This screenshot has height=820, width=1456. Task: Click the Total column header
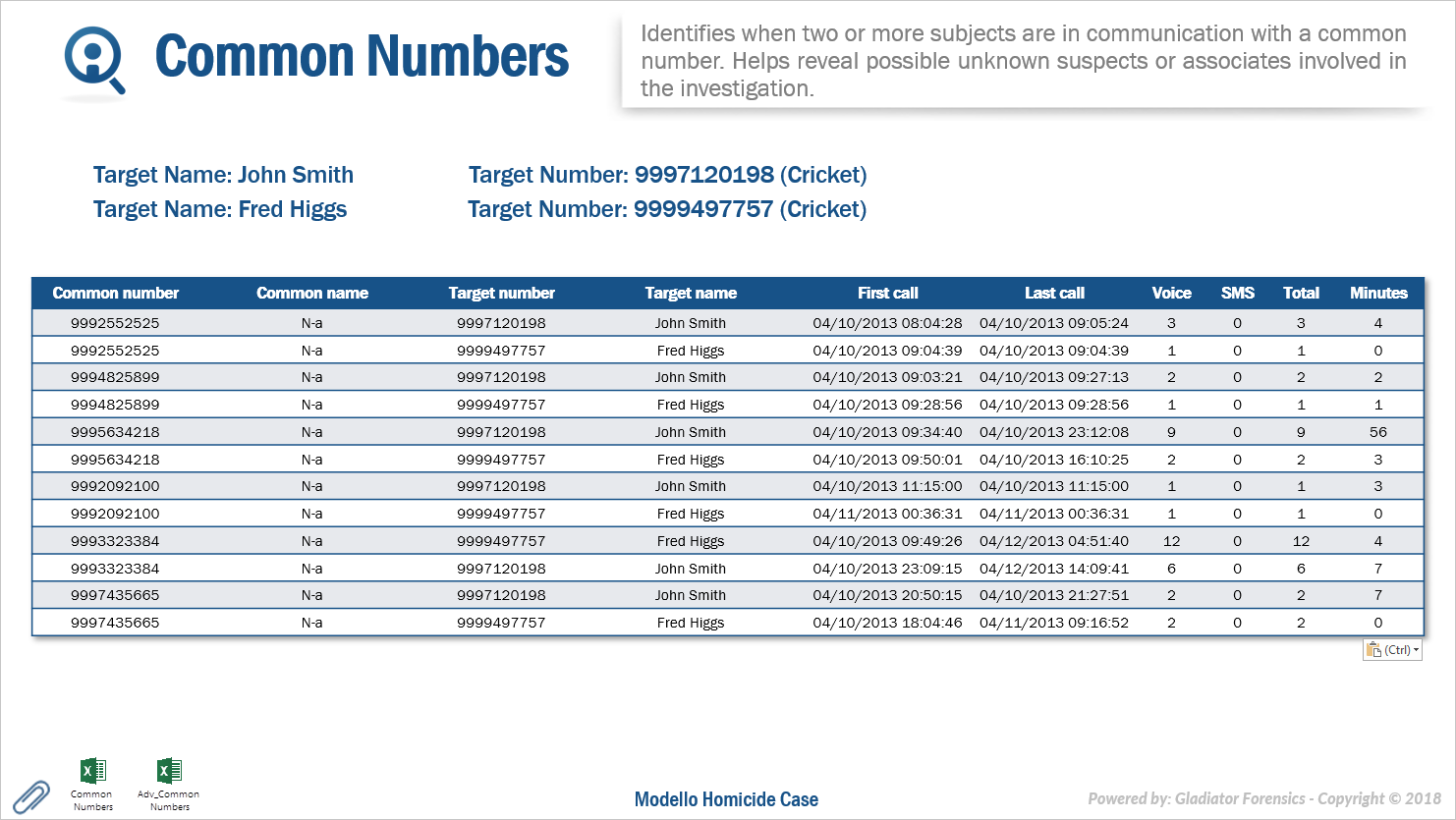[1301, 293]
